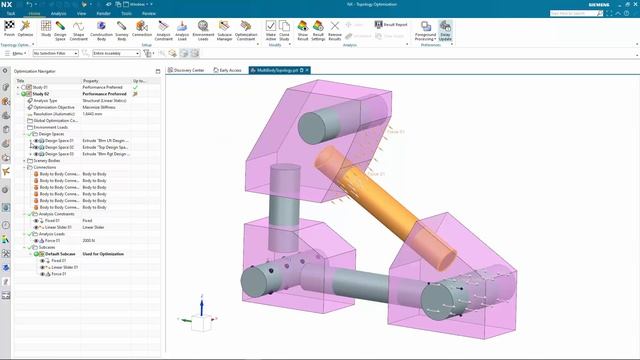
Task: Switch to the Tools ribbon tab
Action: point(126,13)
